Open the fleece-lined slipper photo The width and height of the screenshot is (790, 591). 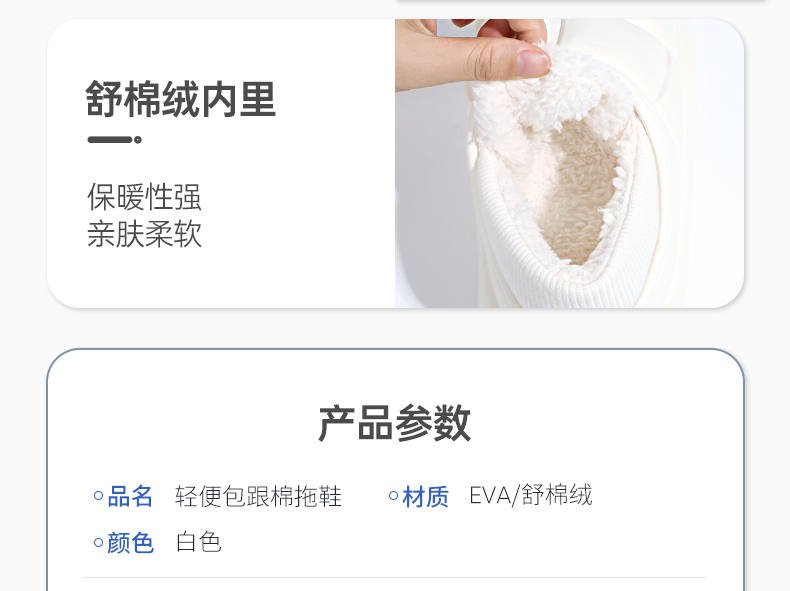click(x=569, y=163)
